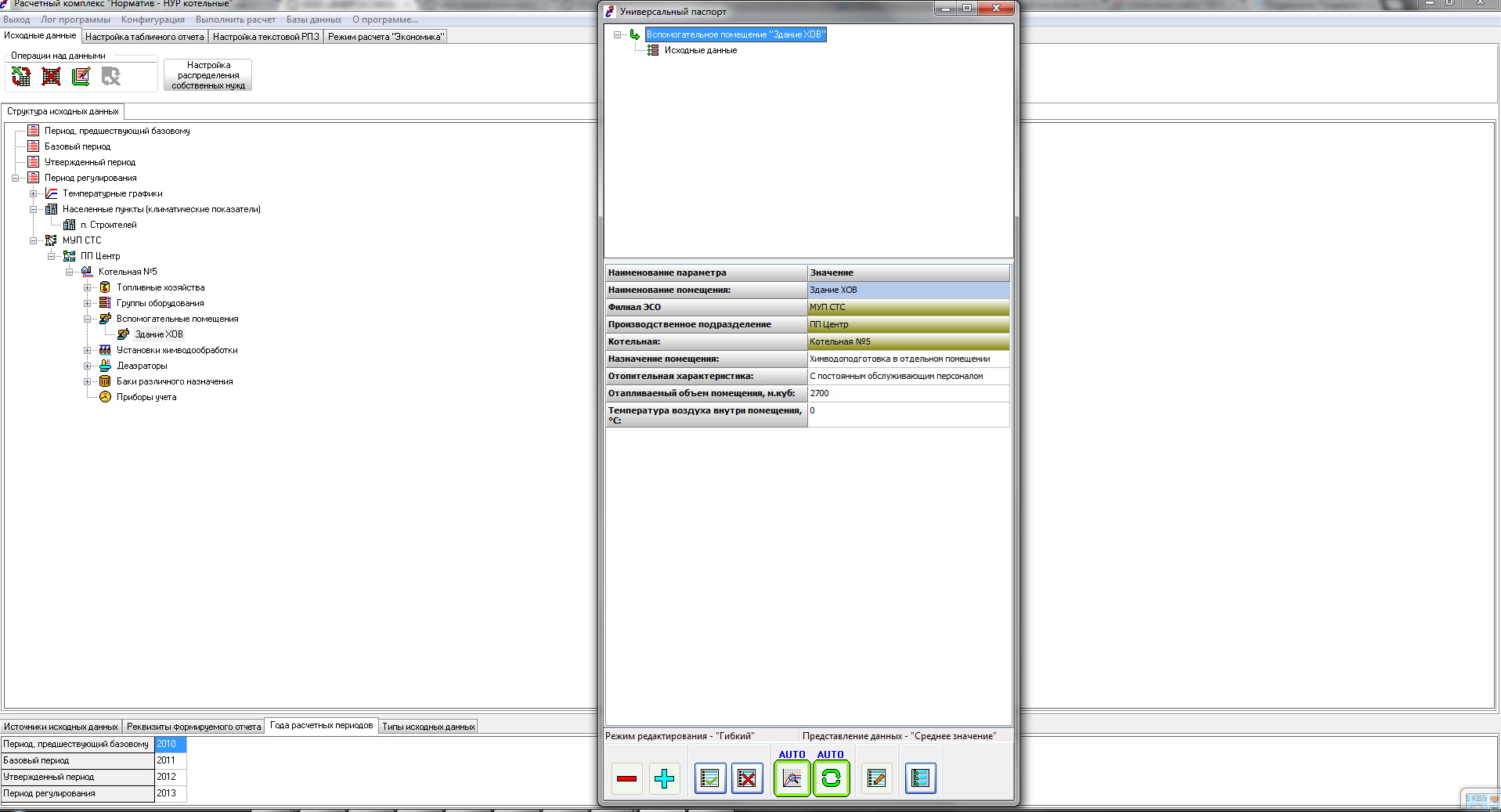
Task: Click the green circular arrows AUTO refresh icon
Action: (831, 778)
